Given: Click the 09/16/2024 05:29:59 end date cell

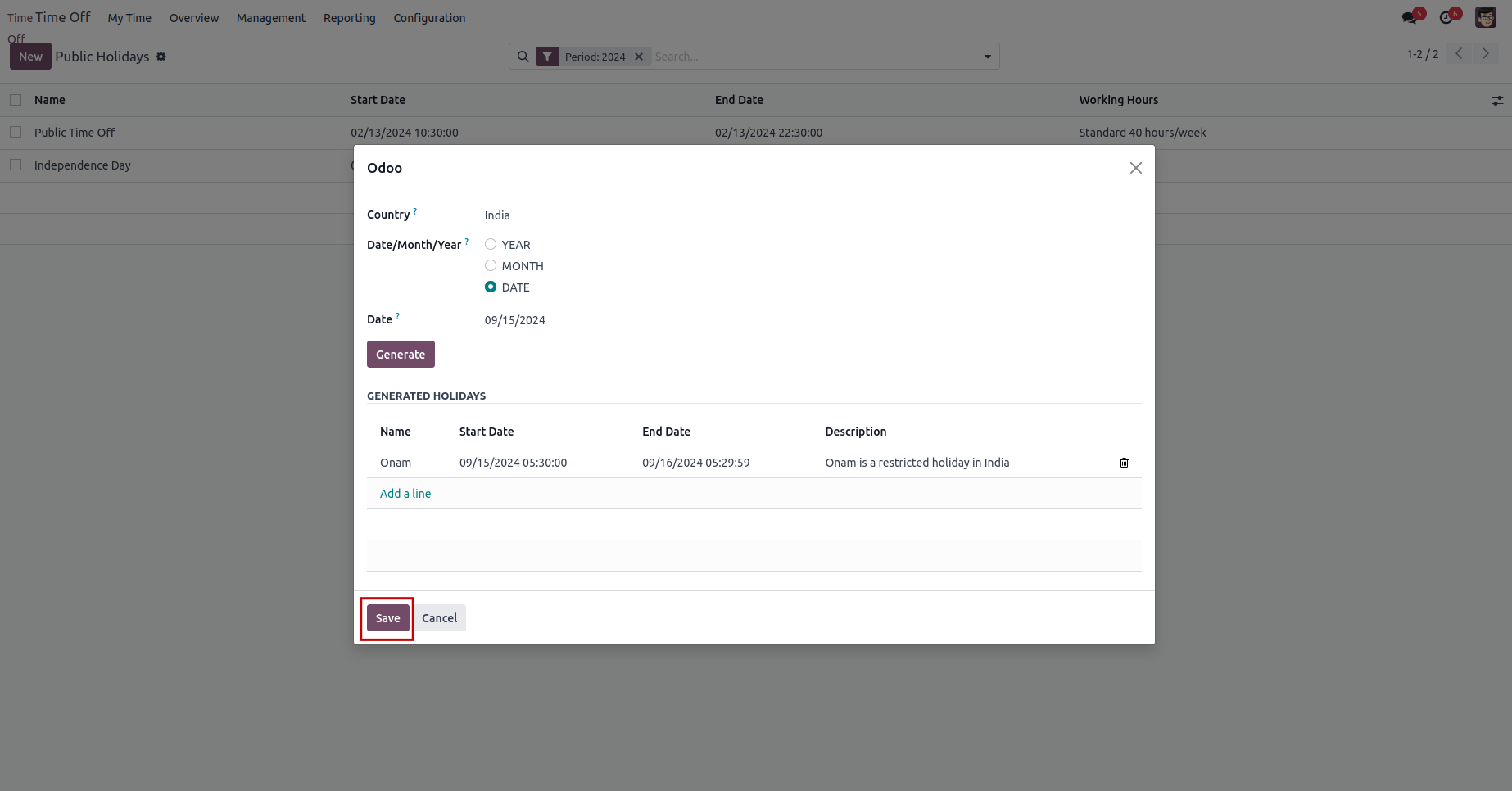Looking at the screenshot, I should click(x=696, y=463).
